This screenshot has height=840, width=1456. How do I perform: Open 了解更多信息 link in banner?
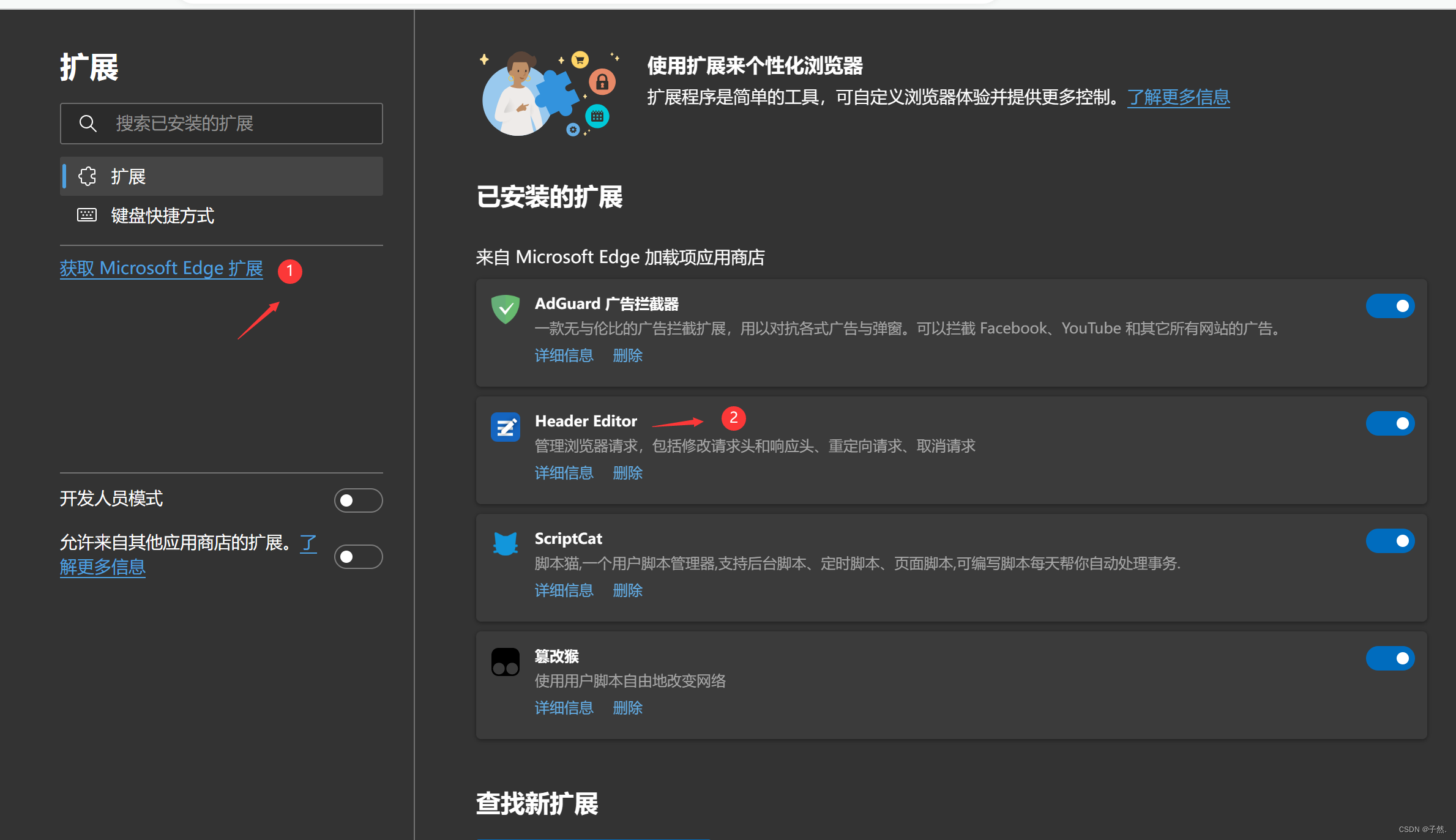click(x=1179, y=97)
